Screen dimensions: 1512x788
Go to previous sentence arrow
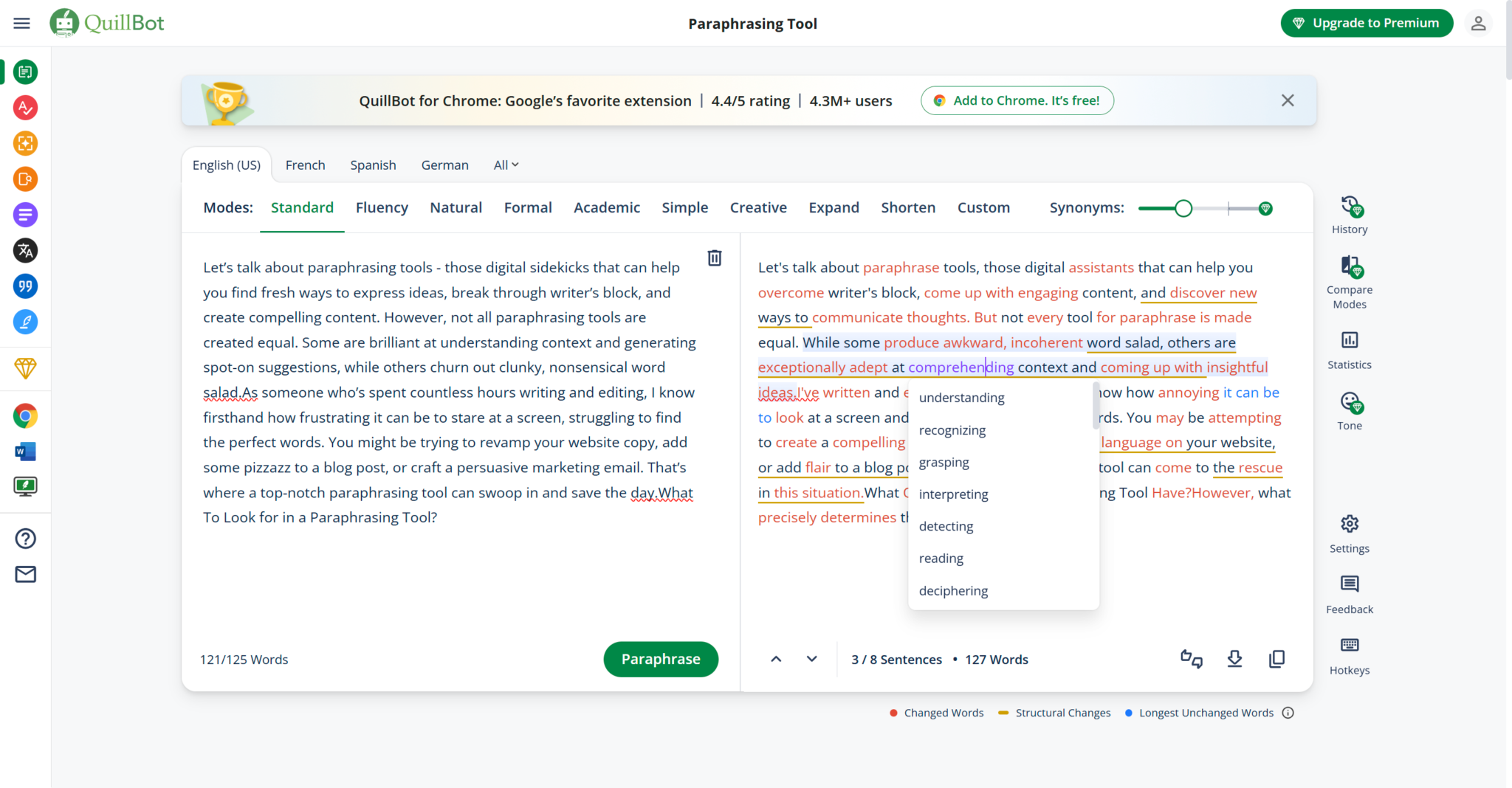[x=776, y=659]
